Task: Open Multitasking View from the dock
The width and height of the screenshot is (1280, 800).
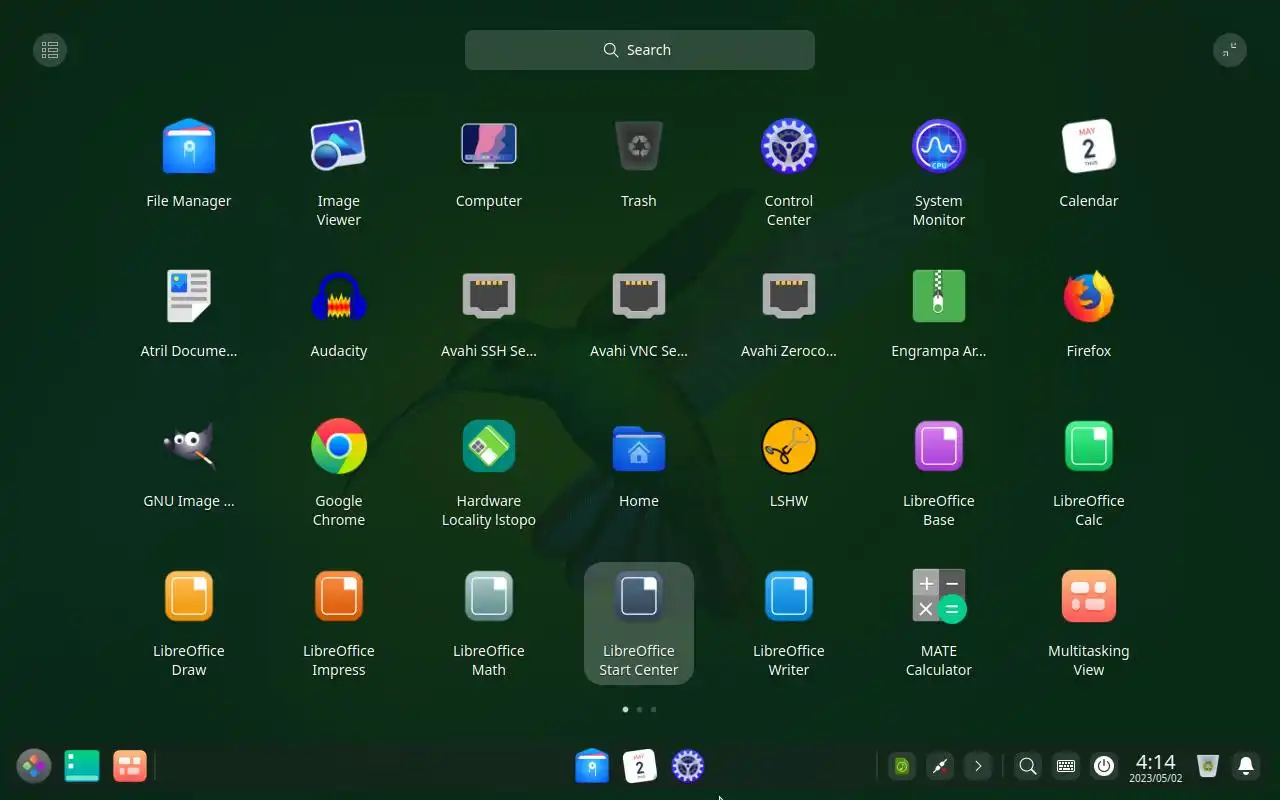Action: pyautogui.click(x=130, y=766)
